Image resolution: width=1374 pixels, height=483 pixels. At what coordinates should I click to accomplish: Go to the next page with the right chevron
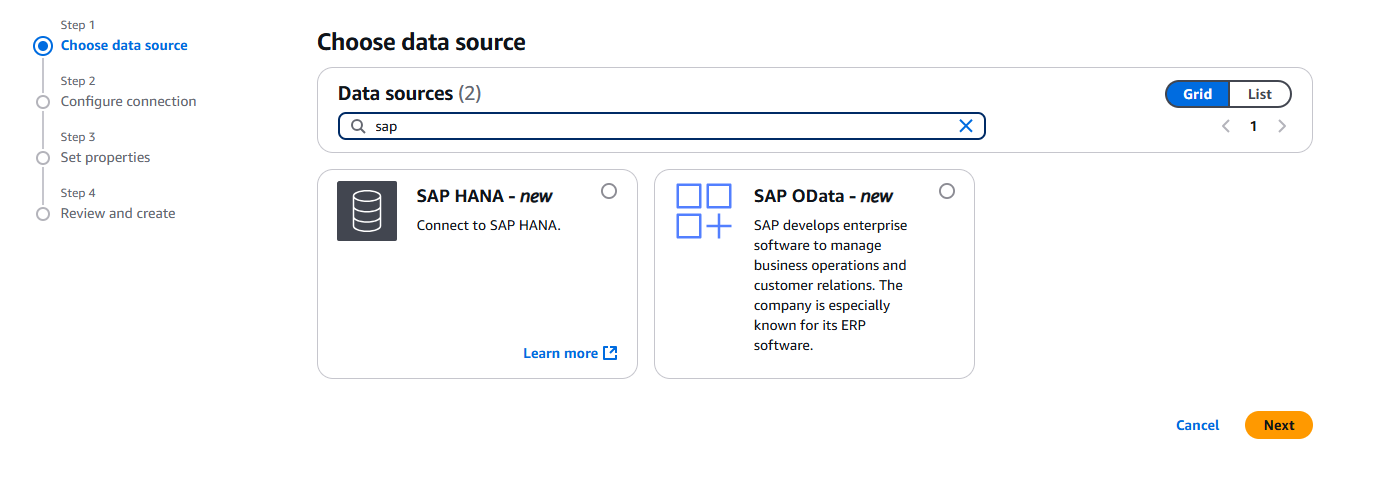click(1282, 126)
